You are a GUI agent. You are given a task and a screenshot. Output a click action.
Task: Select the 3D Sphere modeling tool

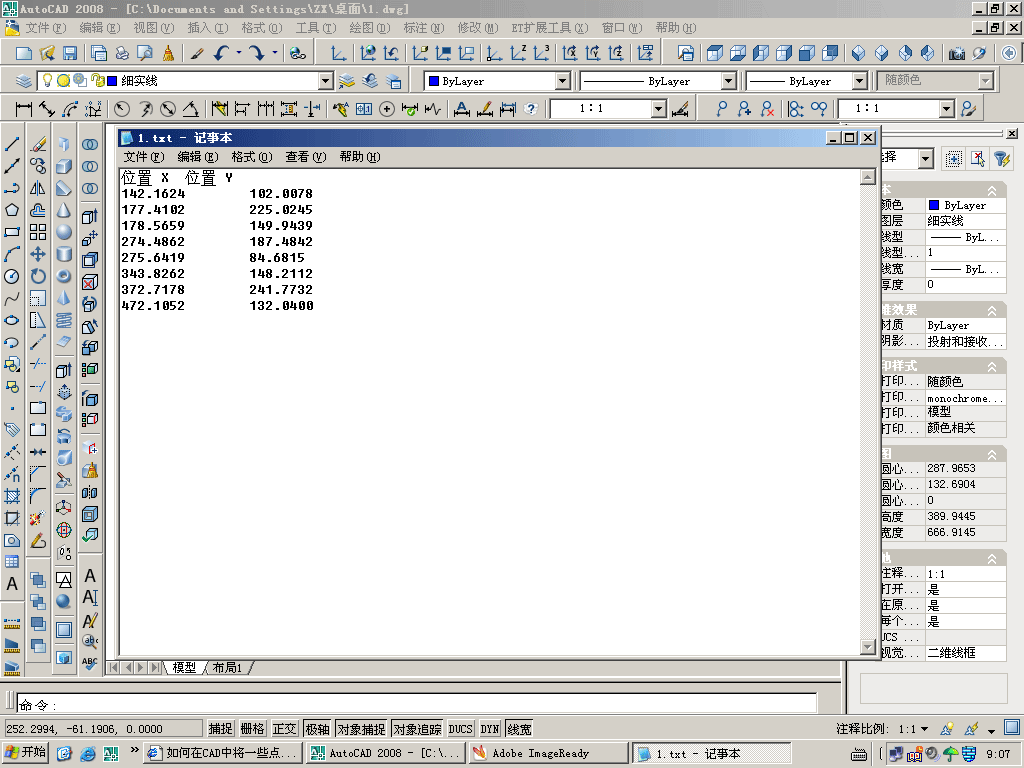[x=64, y=232]
